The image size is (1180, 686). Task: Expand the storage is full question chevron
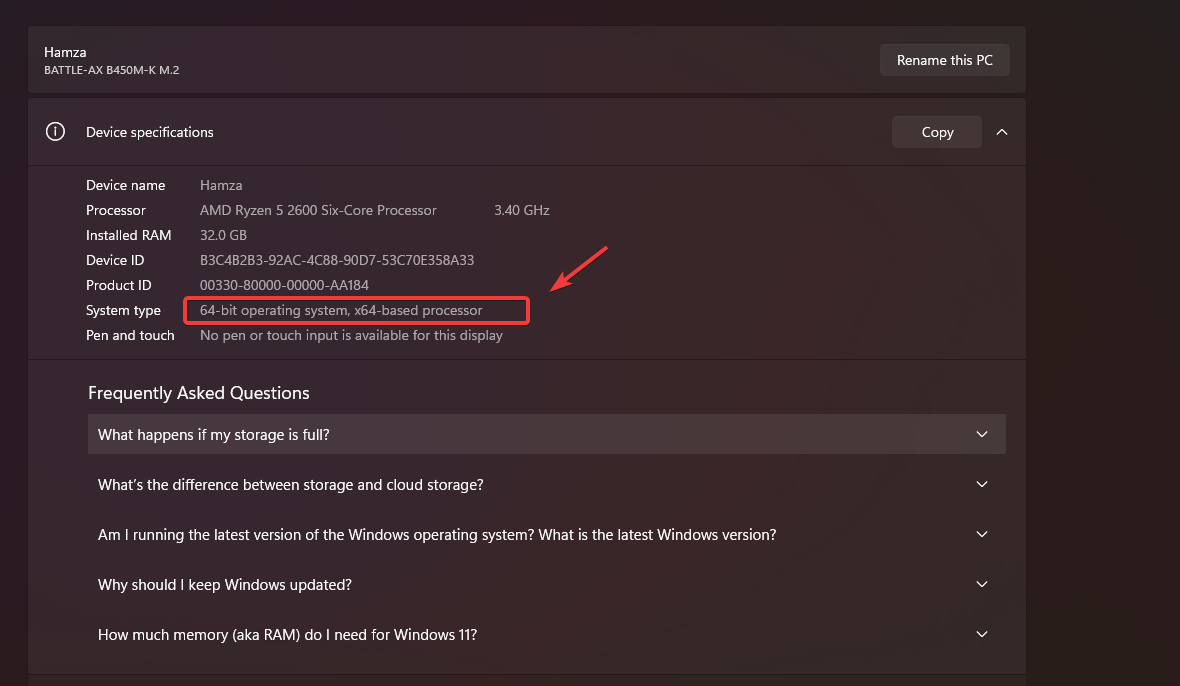tap(981, 435)
